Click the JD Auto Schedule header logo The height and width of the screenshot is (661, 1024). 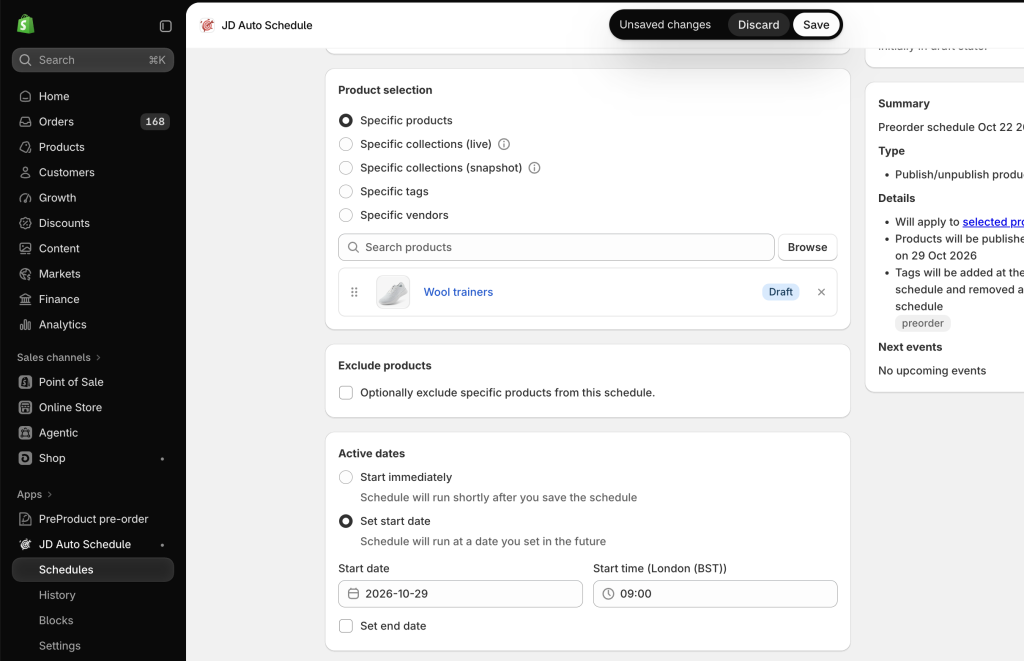tap(208, 25)
